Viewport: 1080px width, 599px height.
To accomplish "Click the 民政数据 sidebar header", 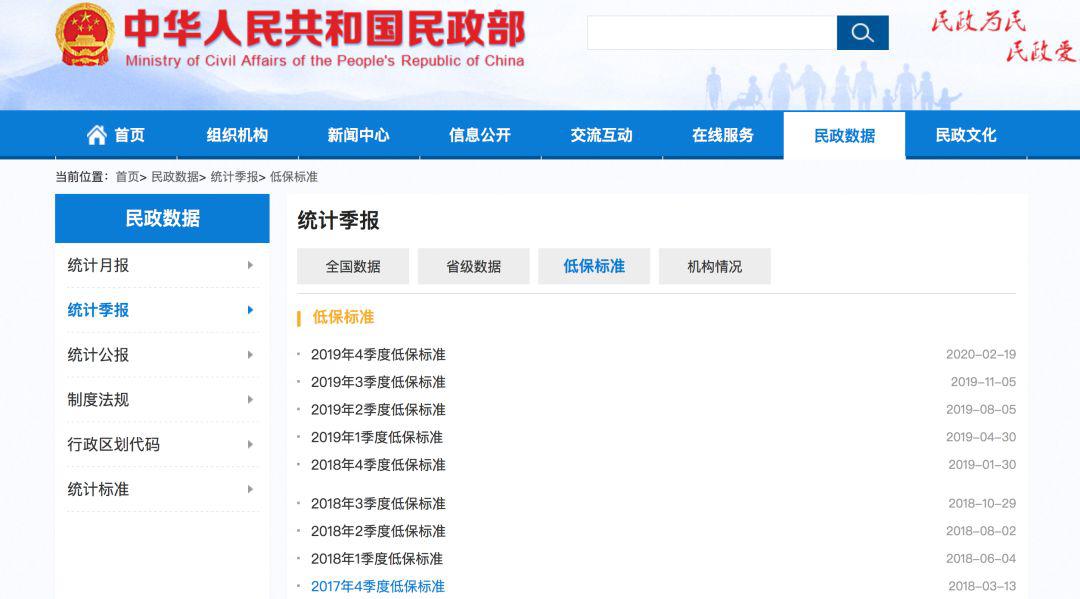I will click(162, 218).
